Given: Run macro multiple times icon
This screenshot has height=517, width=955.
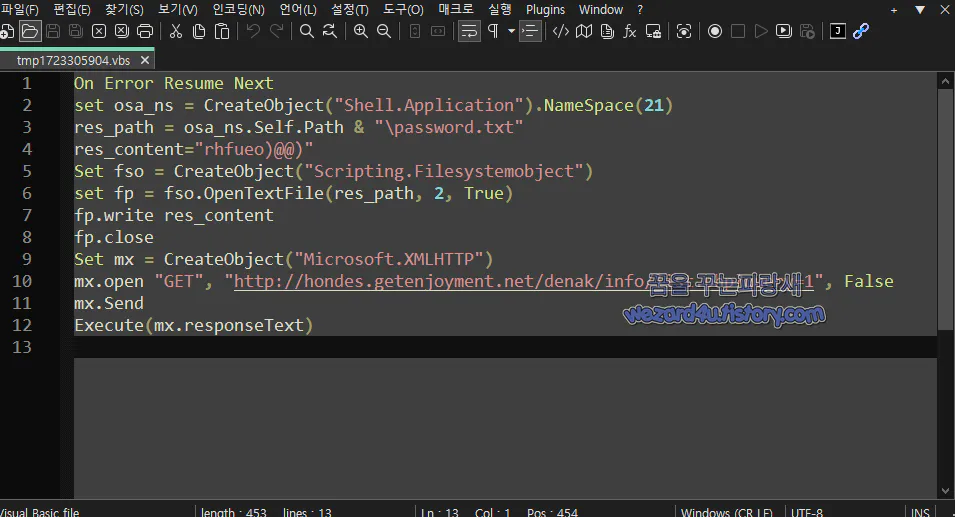Looking at the screenshot, I should pyautogui.click(x=784, y=31).
